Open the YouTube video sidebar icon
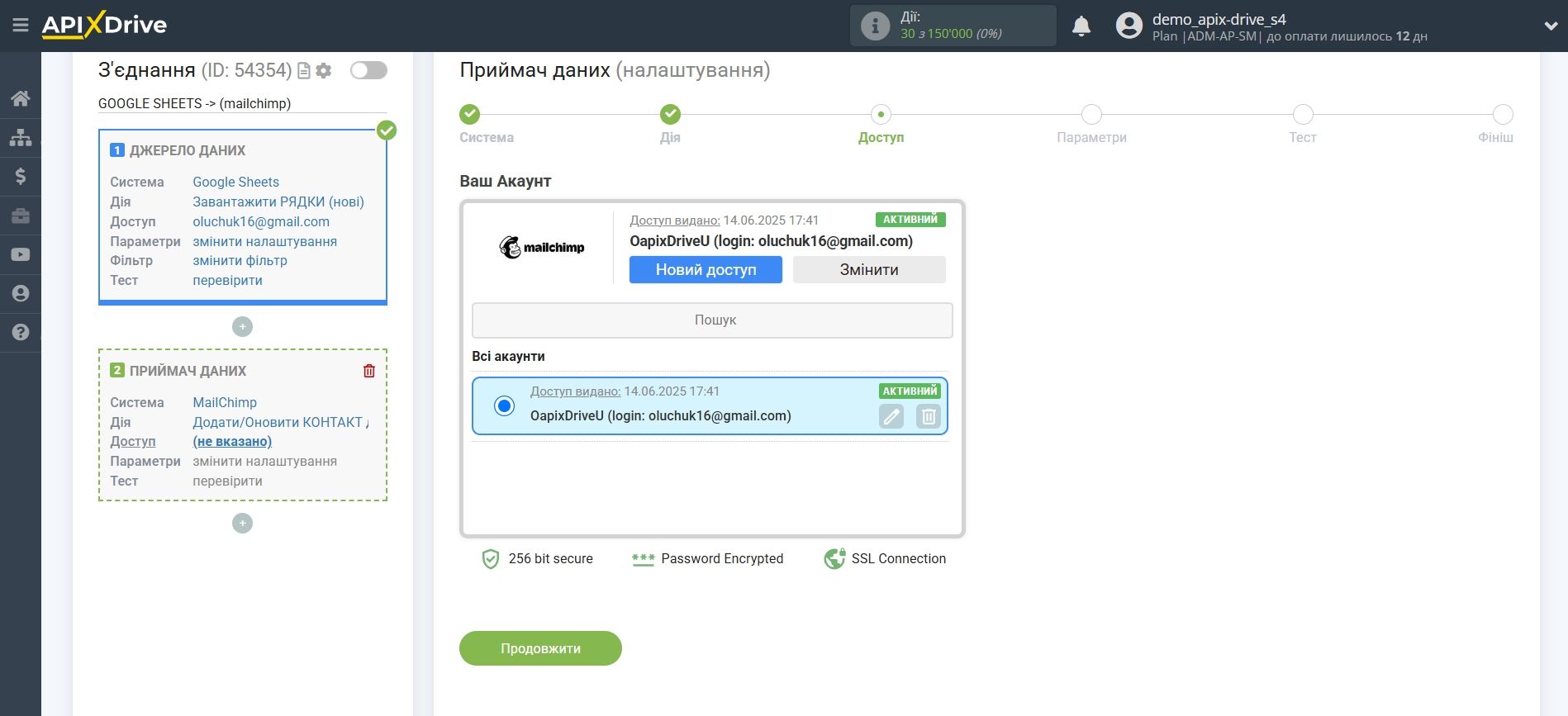Image resolution: width=1568 pixels, height=716 pixels. (21, 254)
